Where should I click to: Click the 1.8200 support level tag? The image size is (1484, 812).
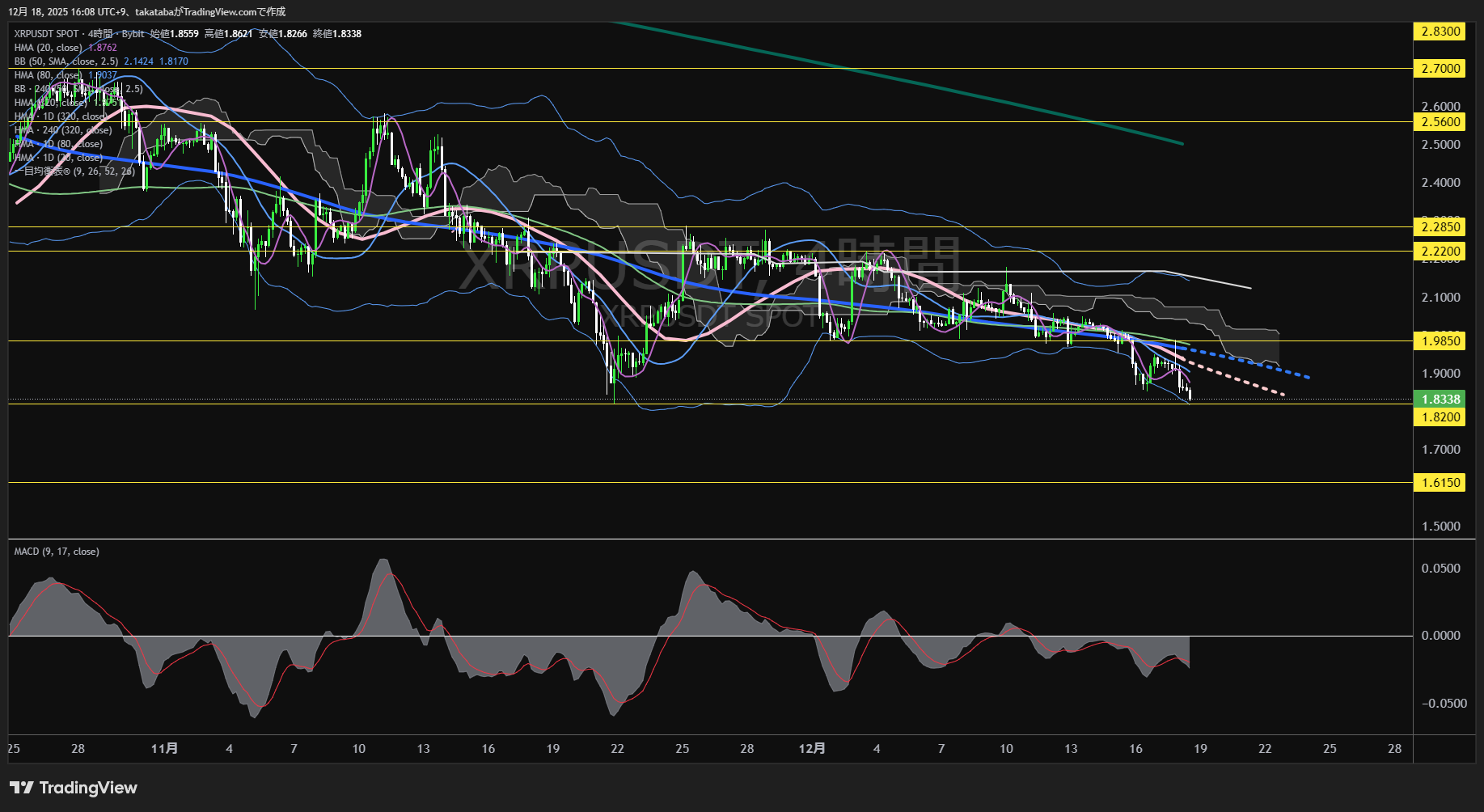pyautogui.click(x=1440, y=417)
